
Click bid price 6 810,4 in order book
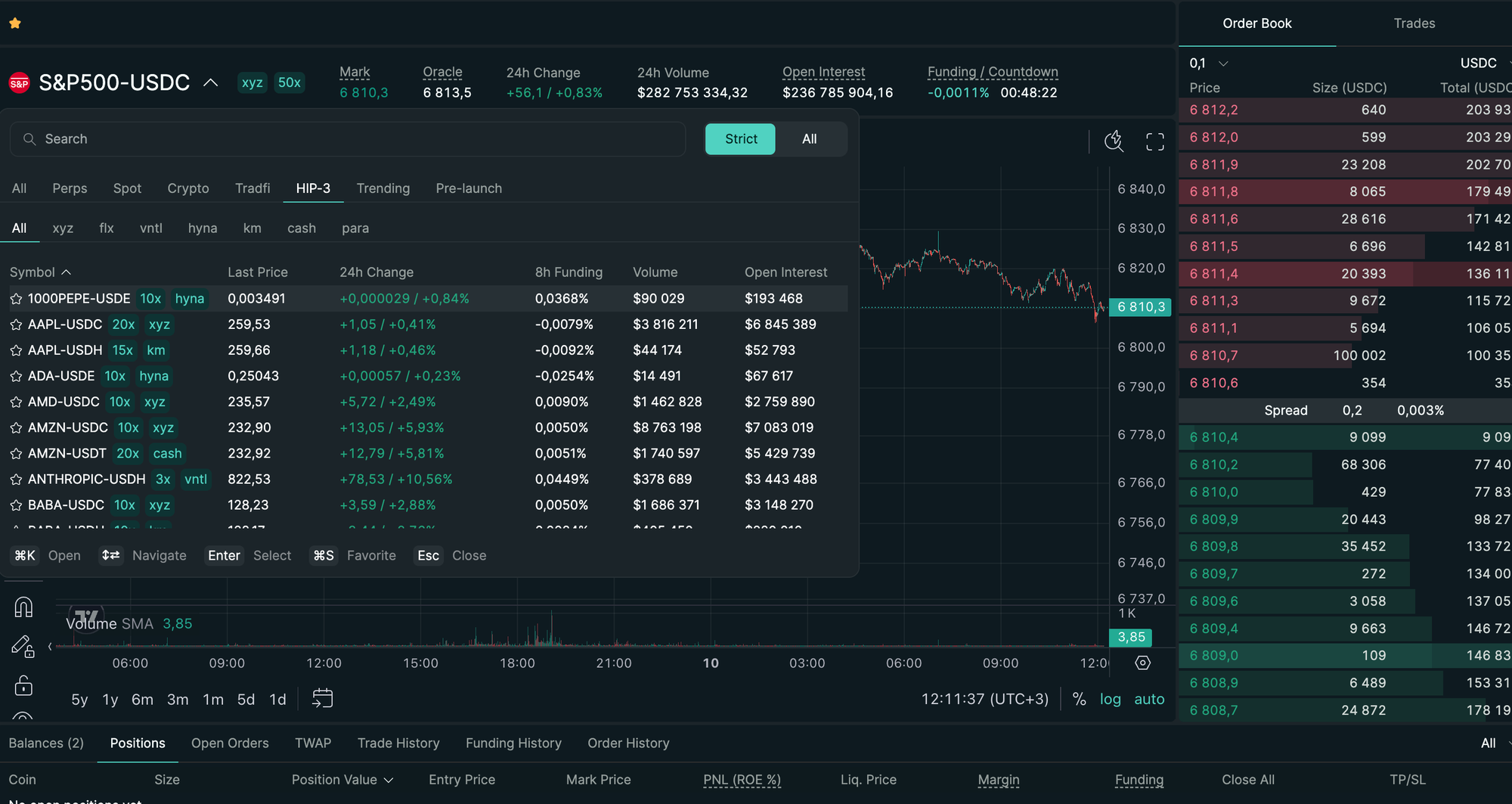1214,437
